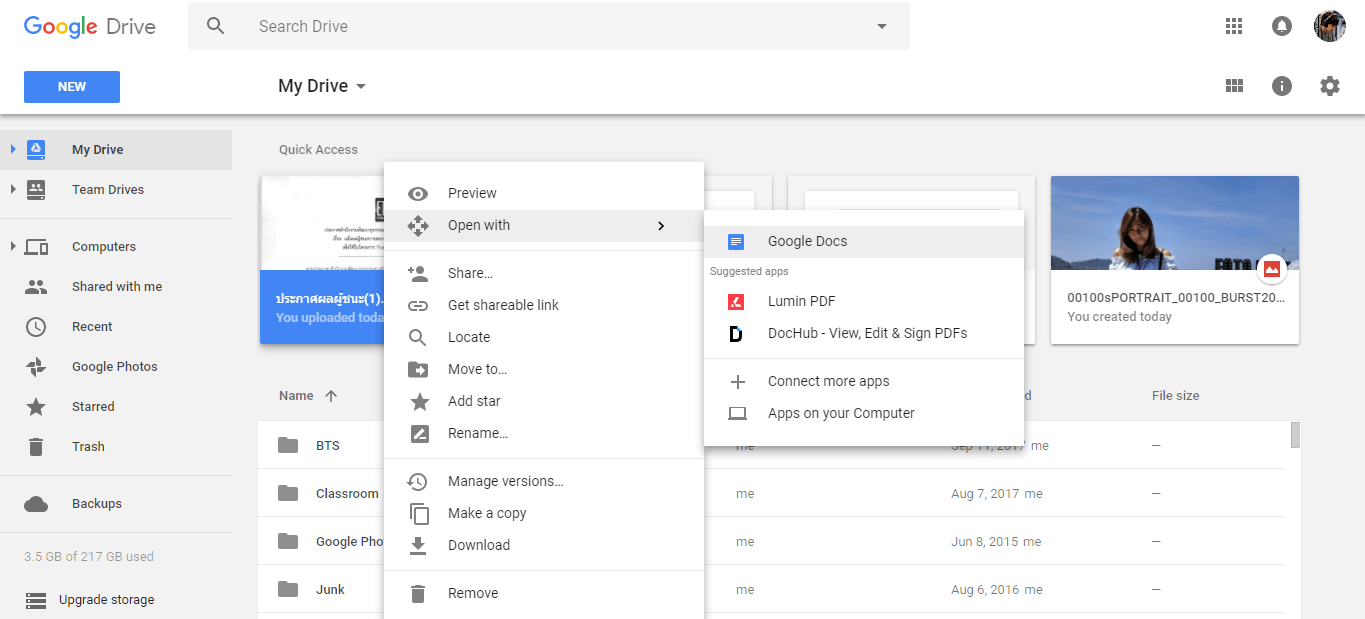This screenshot has height=619, width=1365.
Task: Select Preview from the context menu
Action: coord(472,192)
